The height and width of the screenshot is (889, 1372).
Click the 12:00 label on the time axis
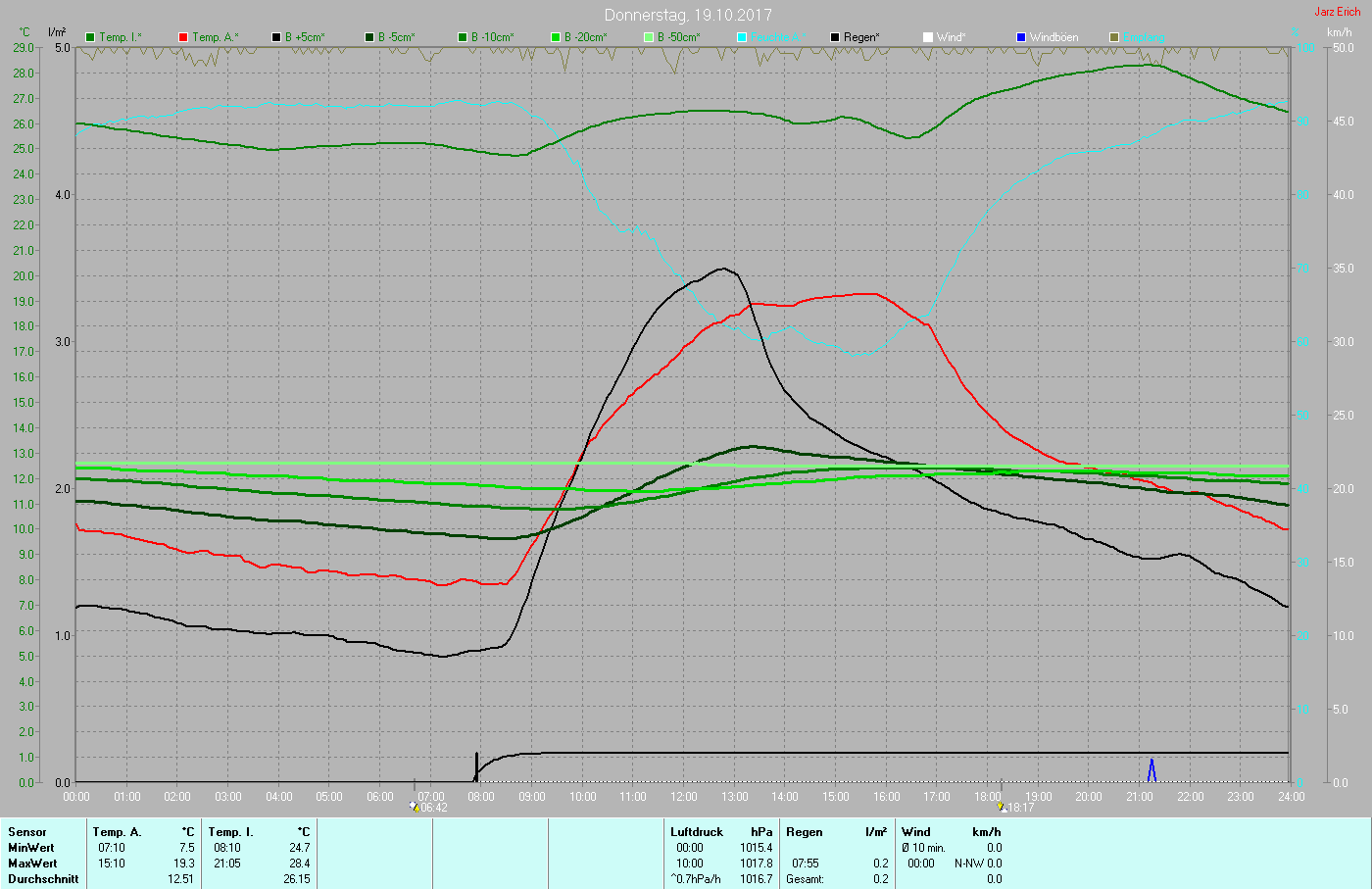tap(684, 797)
